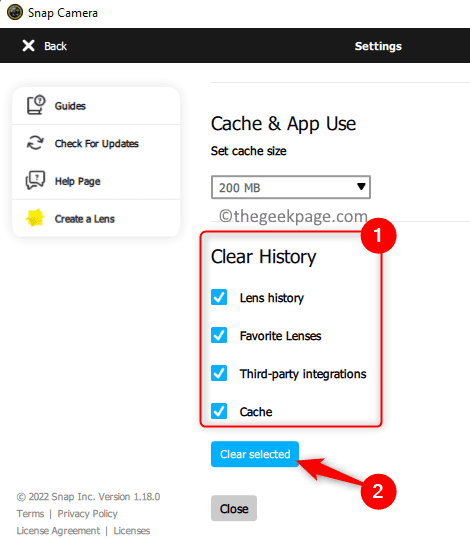Click the Help Page chat bubble icon
Screen dimensions: 470x539
pyautogui.click(x=35, y=180)
